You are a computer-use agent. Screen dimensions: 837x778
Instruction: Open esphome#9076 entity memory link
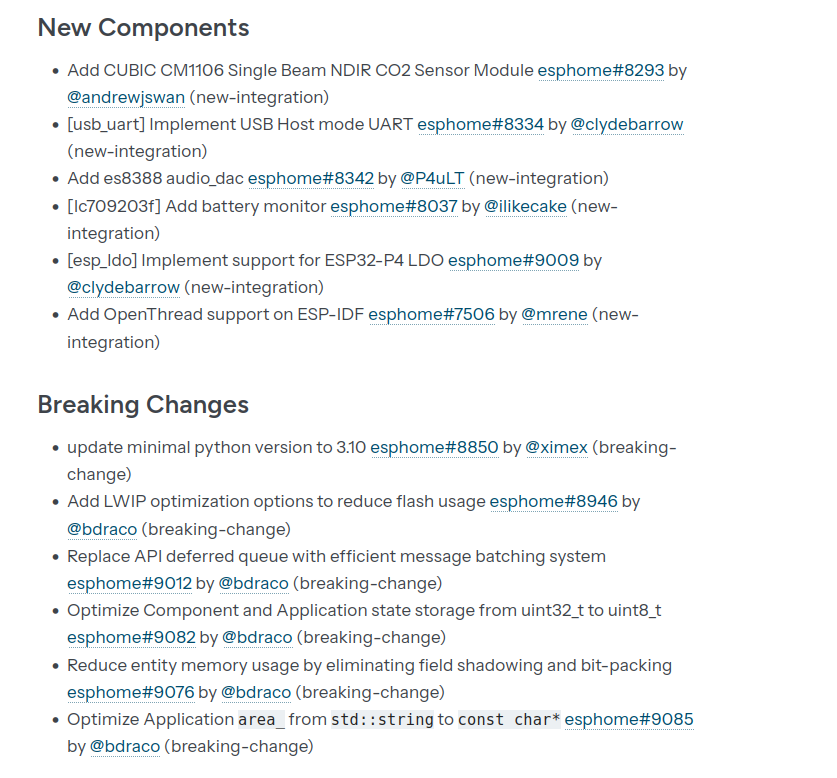tap(131, 693)
